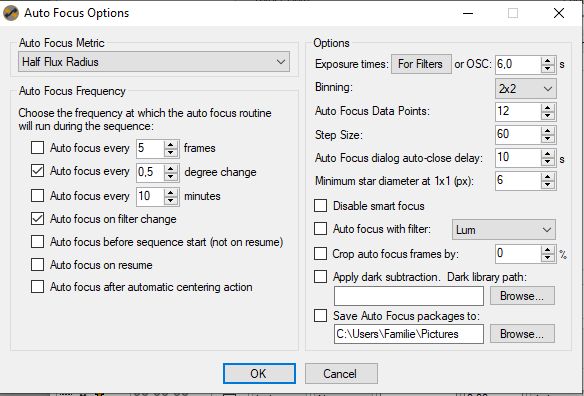
Task: Check Disable smart focus option
Action: 320,206
